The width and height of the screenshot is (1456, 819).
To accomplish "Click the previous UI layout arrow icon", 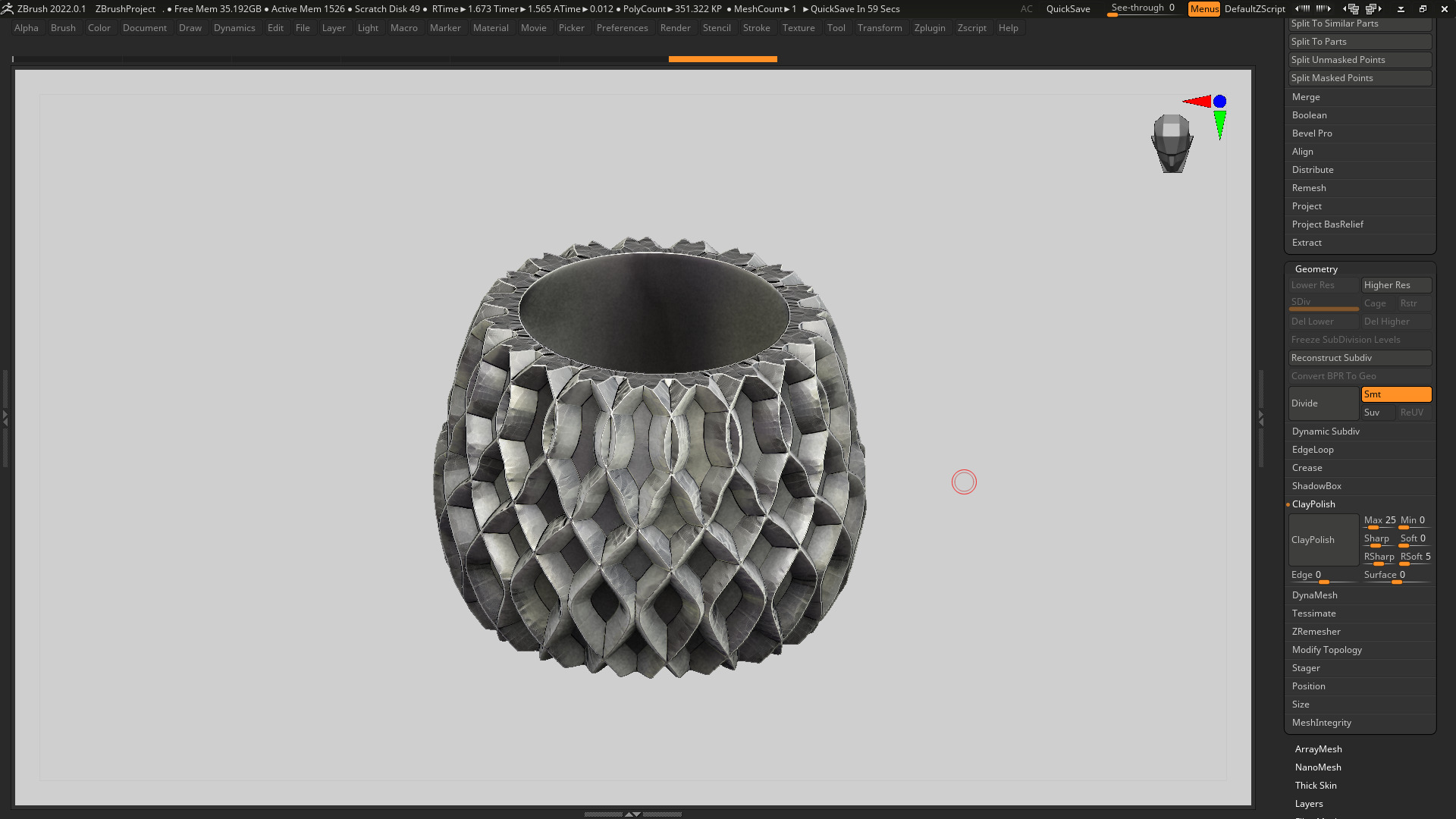I will pyautogui.click(x=1303, y=8).
